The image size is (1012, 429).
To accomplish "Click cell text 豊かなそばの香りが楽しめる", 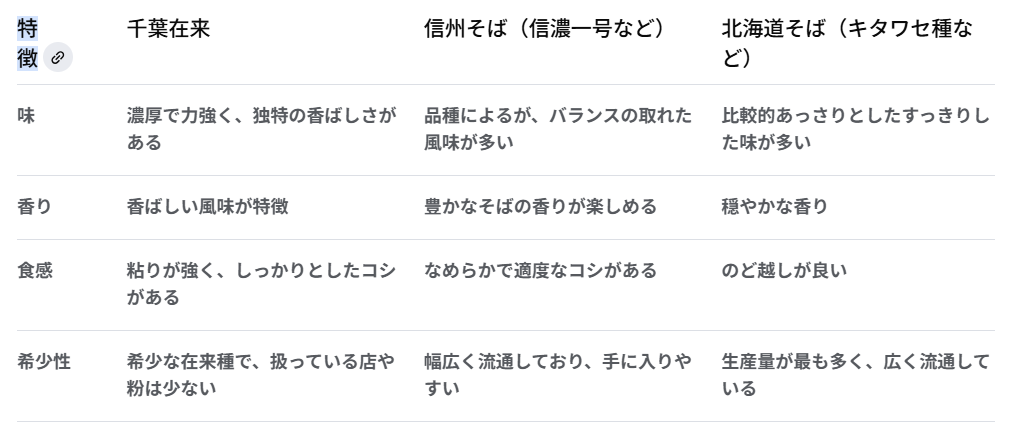I will click(540, 206).
